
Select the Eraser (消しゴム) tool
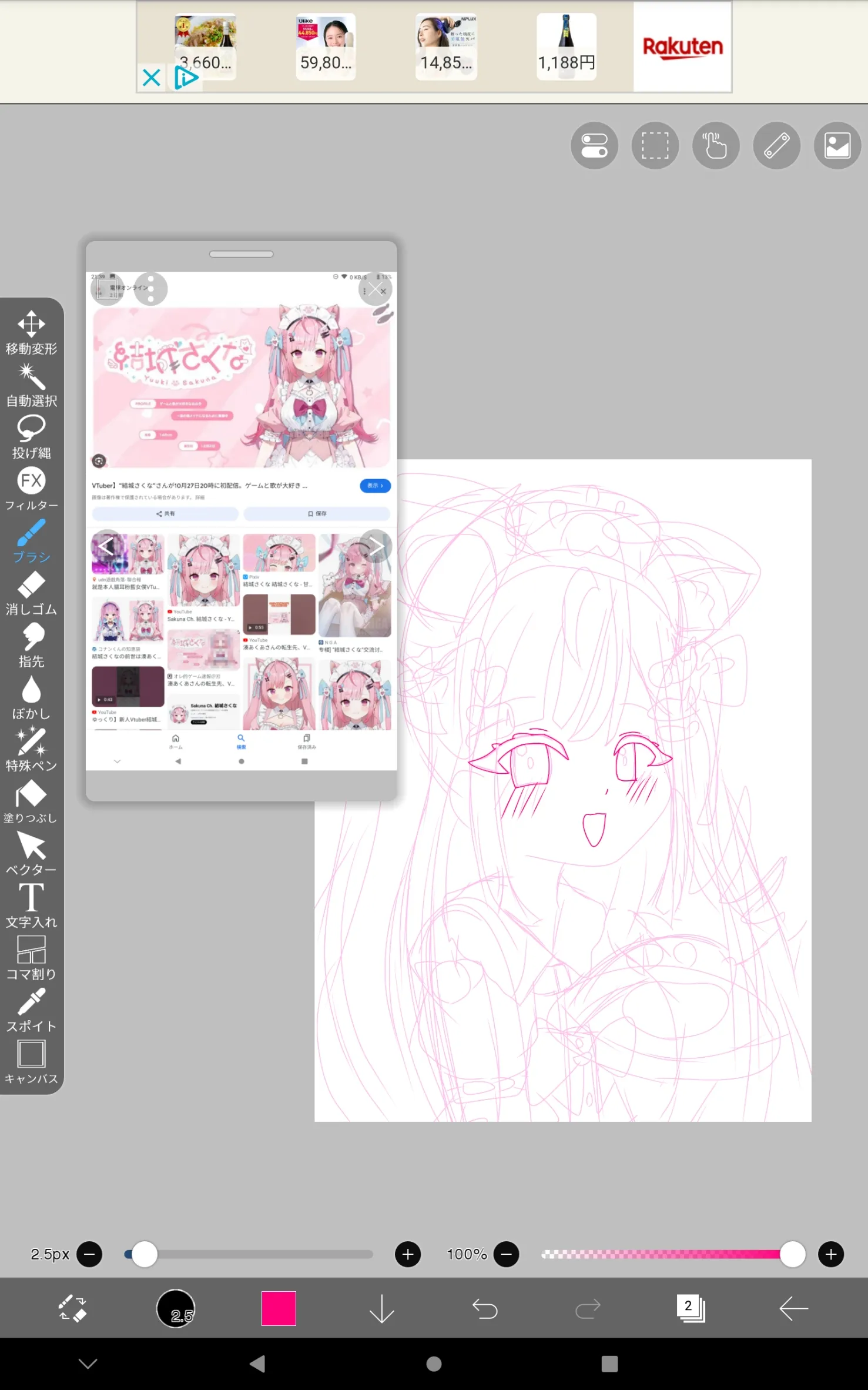tap(31, 593)
